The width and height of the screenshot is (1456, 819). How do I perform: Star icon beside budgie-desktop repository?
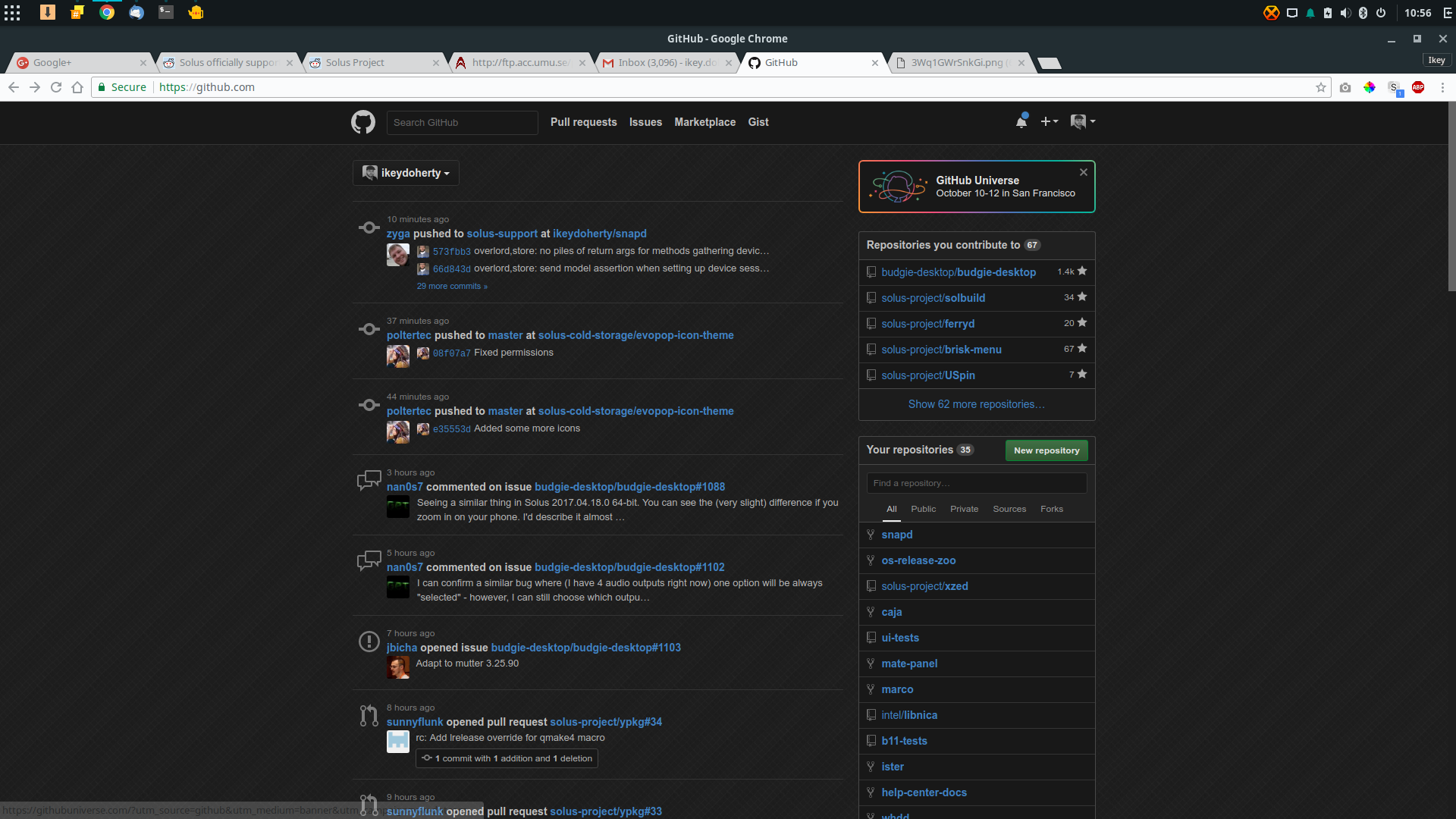pos(1082,271)
